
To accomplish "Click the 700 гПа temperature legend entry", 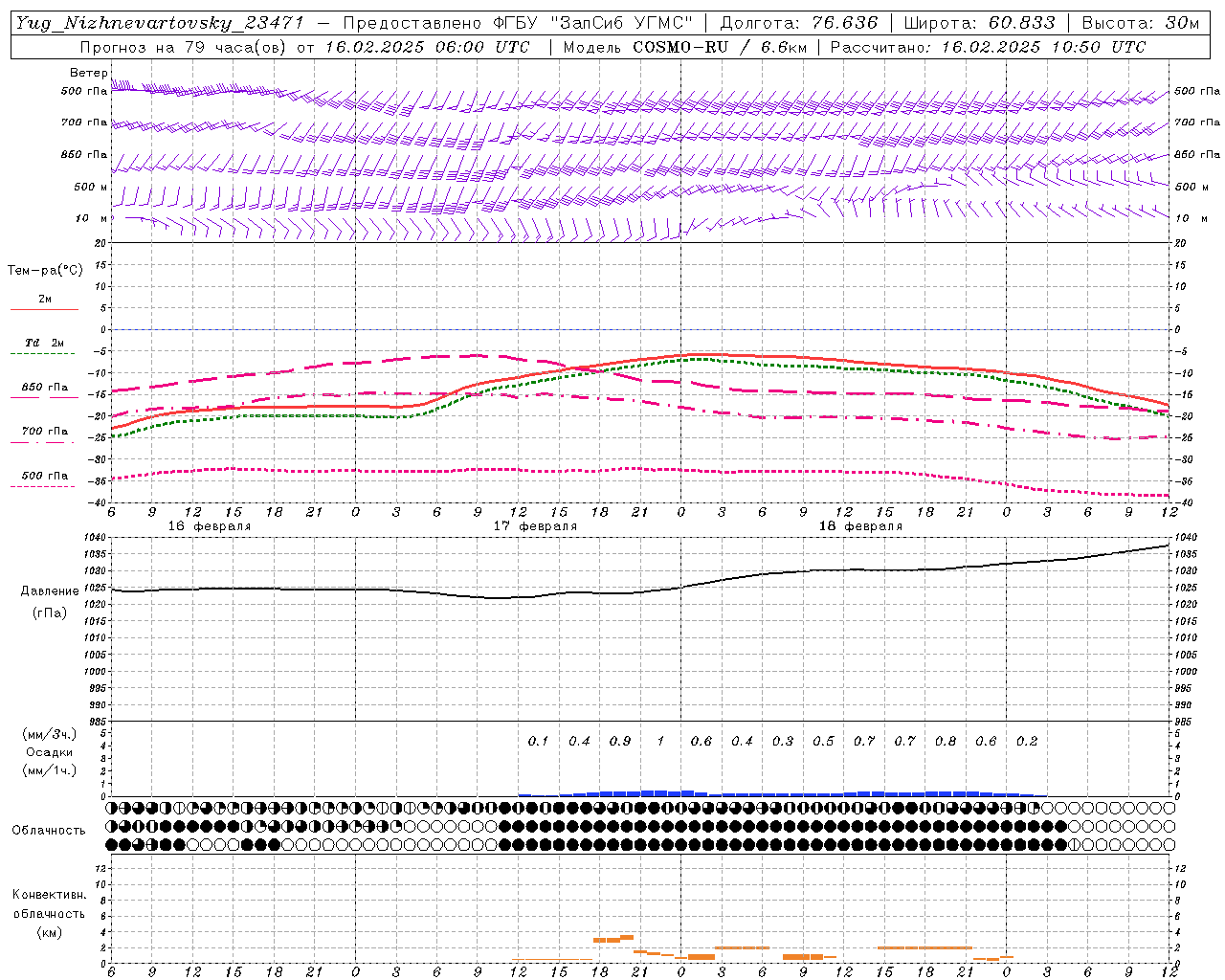I will (44, 434).
